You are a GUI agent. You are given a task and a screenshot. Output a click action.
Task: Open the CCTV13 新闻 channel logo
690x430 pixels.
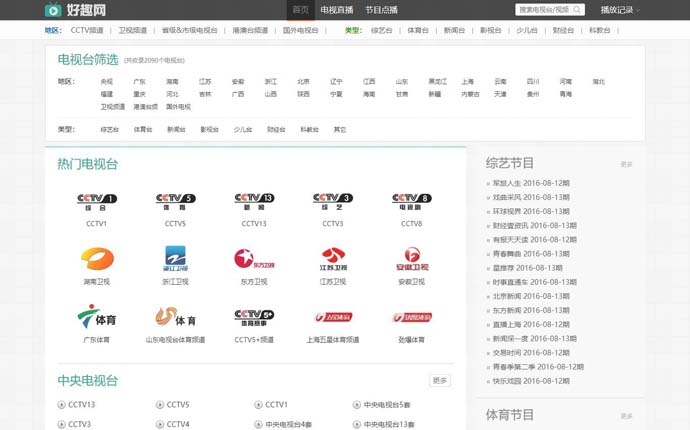point(254,202)
